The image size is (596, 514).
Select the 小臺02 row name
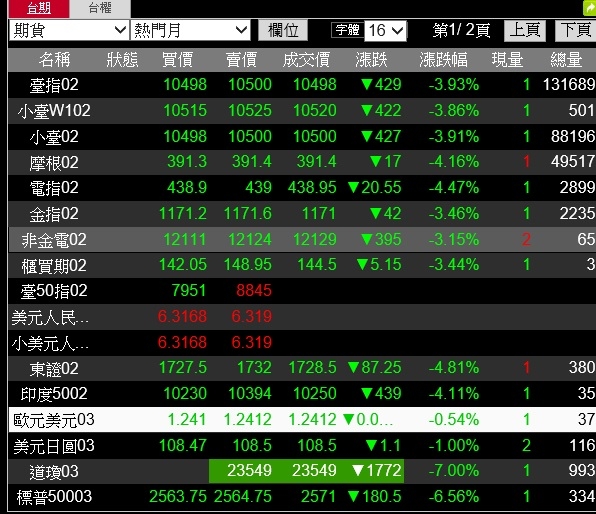click(x=54, y=136)
